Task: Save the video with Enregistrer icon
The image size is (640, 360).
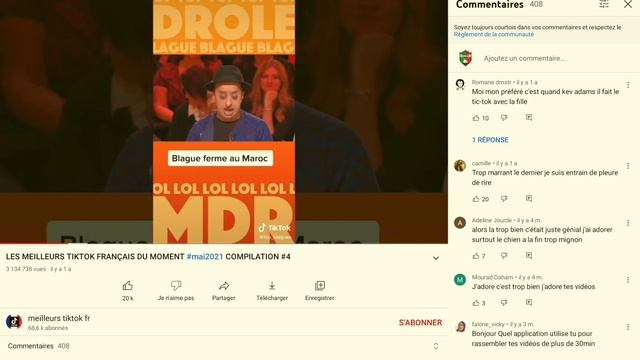Action: pos(320,286)
